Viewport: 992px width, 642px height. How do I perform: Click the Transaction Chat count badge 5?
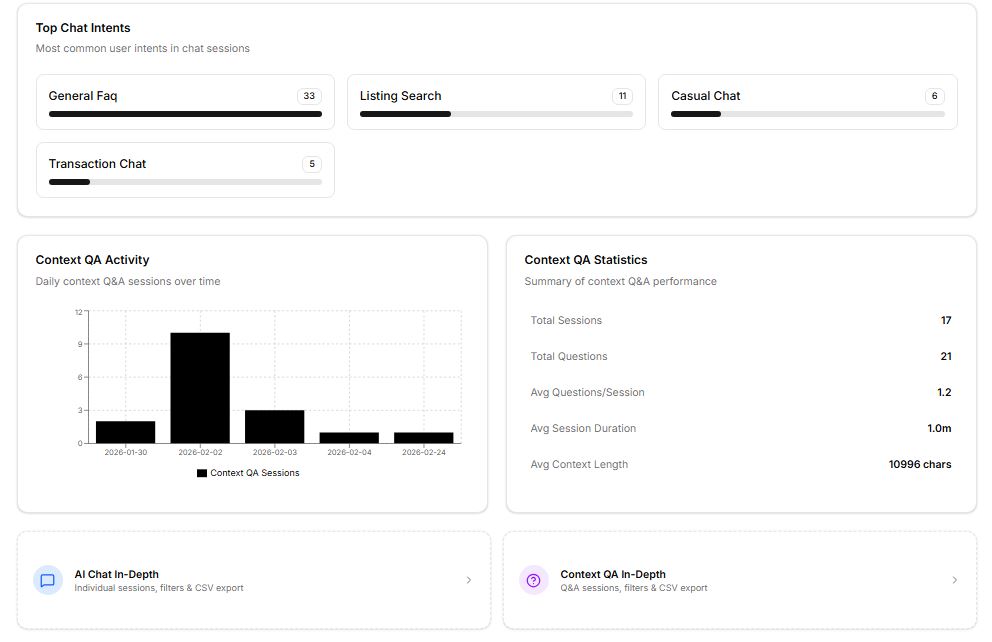pos(312,164)
